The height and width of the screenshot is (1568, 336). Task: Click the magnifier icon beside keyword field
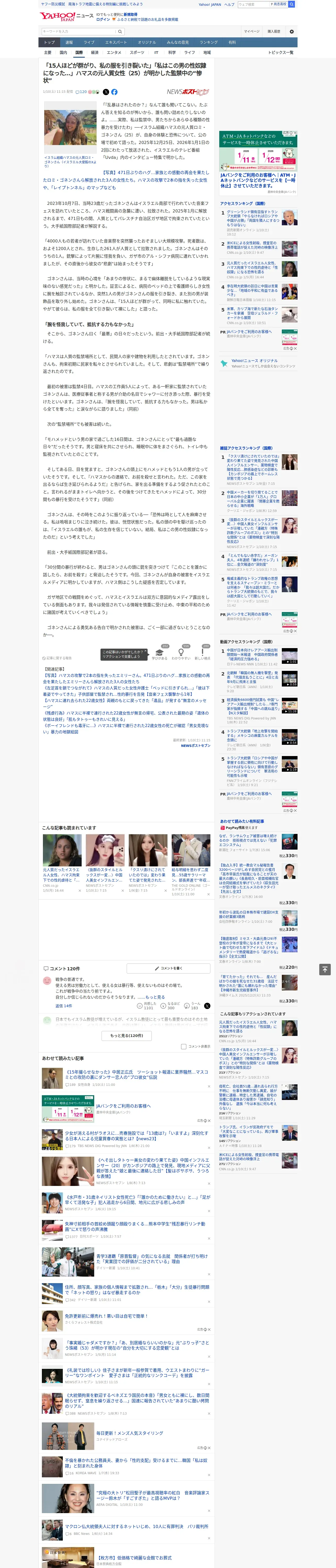[120, 31]
